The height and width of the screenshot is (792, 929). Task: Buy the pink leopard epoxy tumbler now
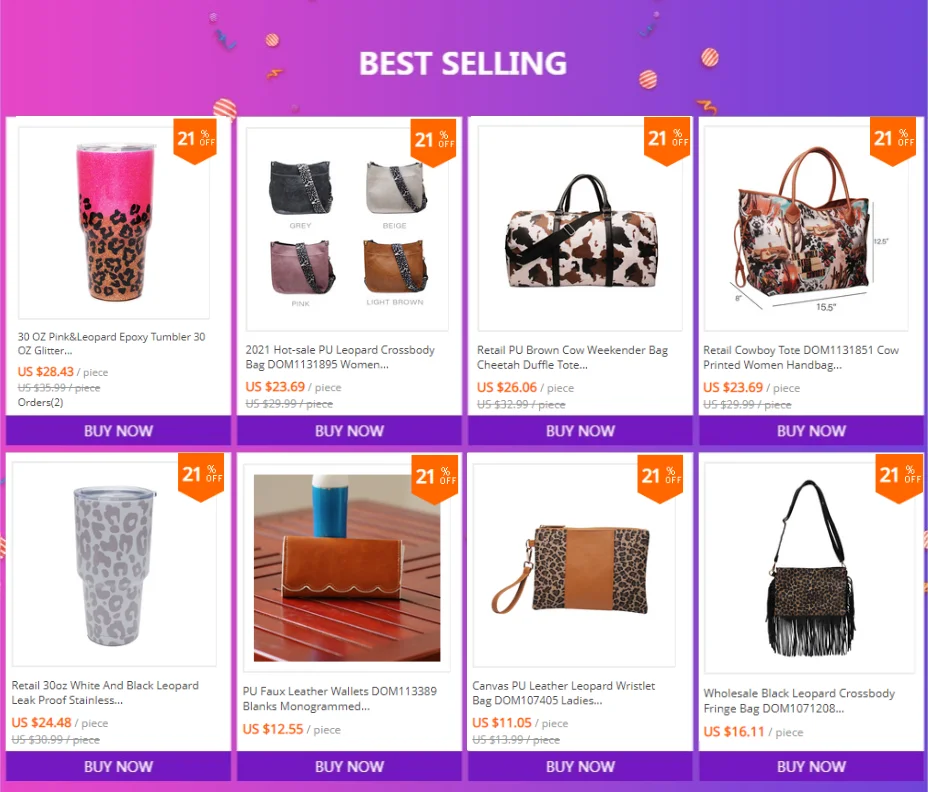pos(118,431)
